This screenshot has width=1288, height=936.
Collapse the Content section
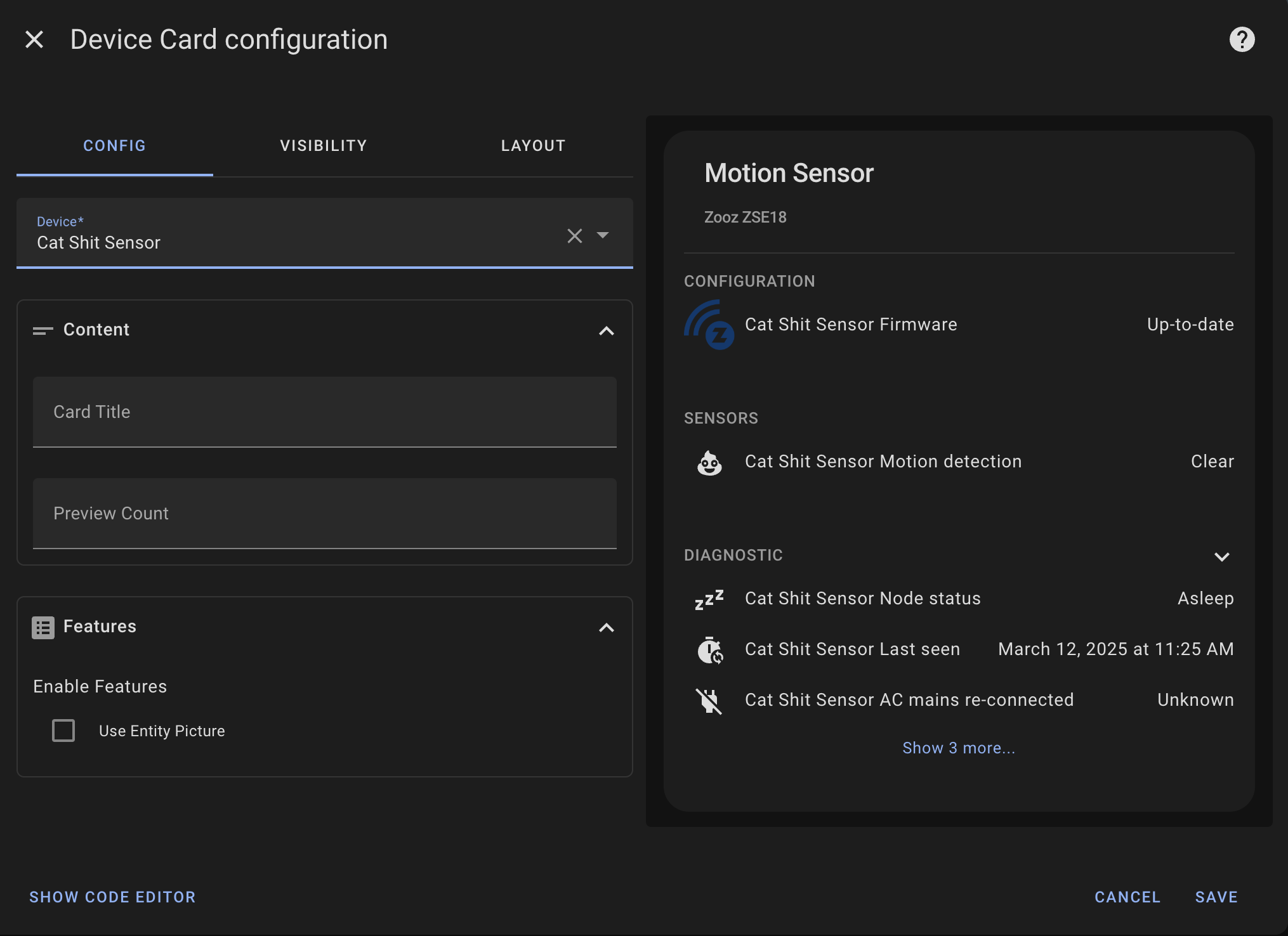pyautogui.click(x=606, y=330)
